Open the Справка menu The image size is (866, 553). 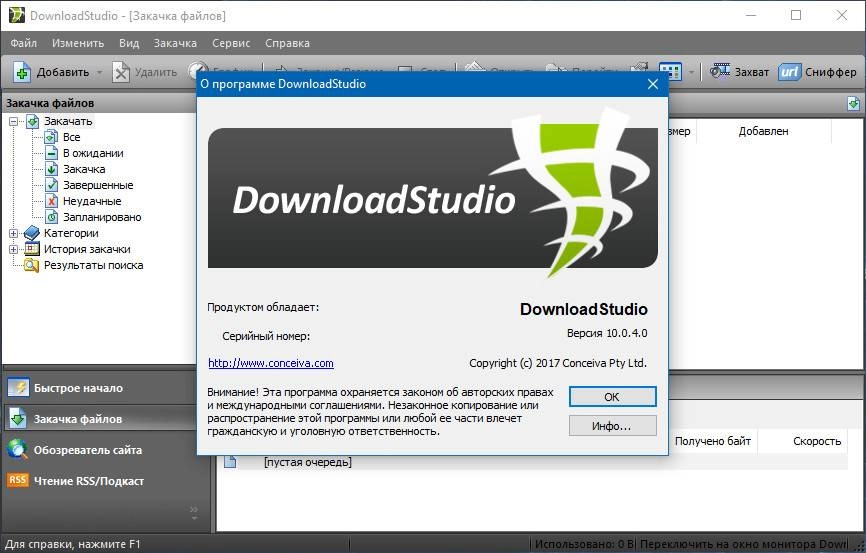click(287, 43)
